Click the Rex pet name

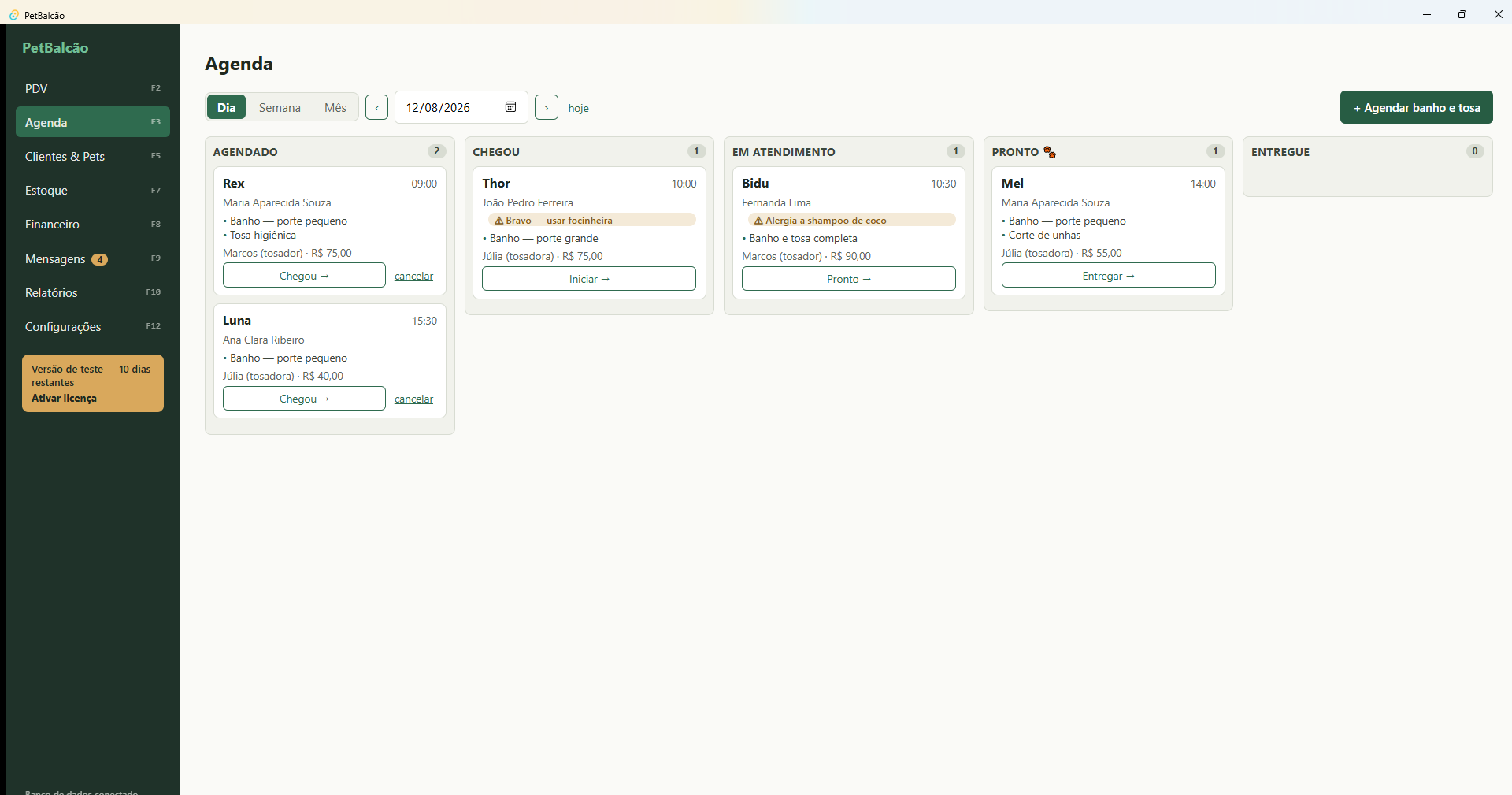[x=234, y=183]
